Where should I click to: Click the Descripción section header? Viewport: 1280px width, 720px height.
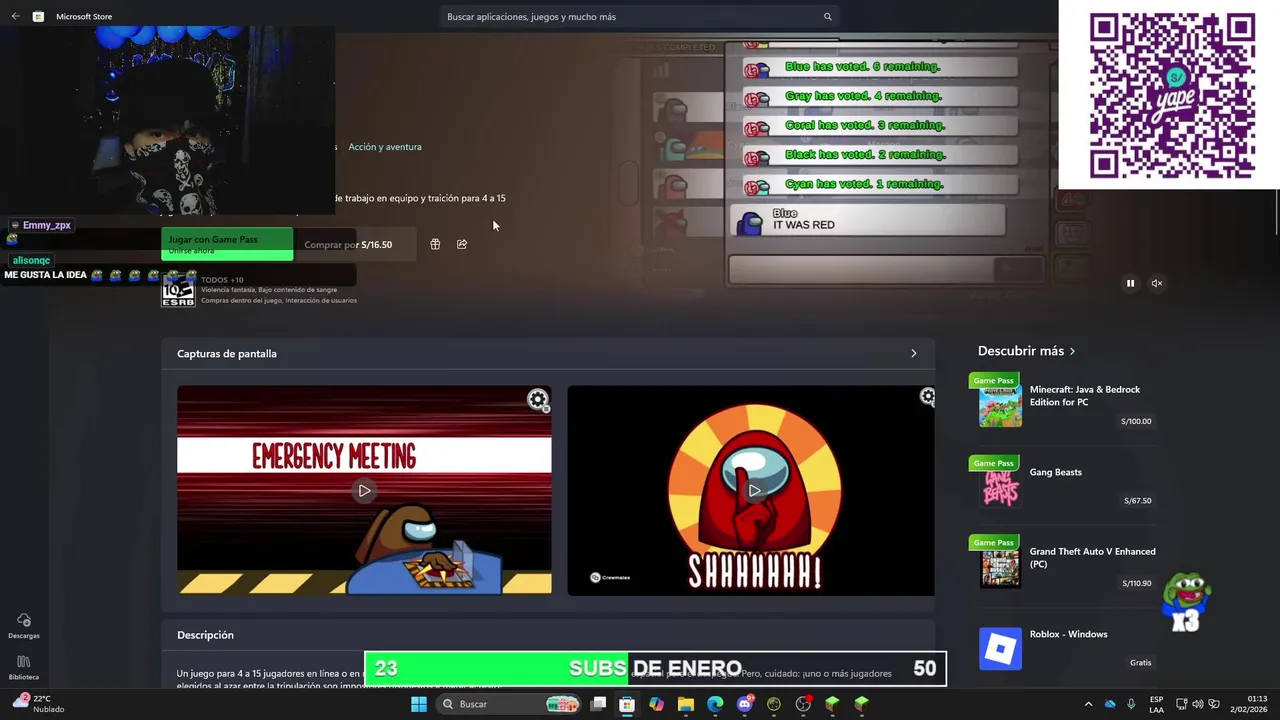(x=205, y=635)
